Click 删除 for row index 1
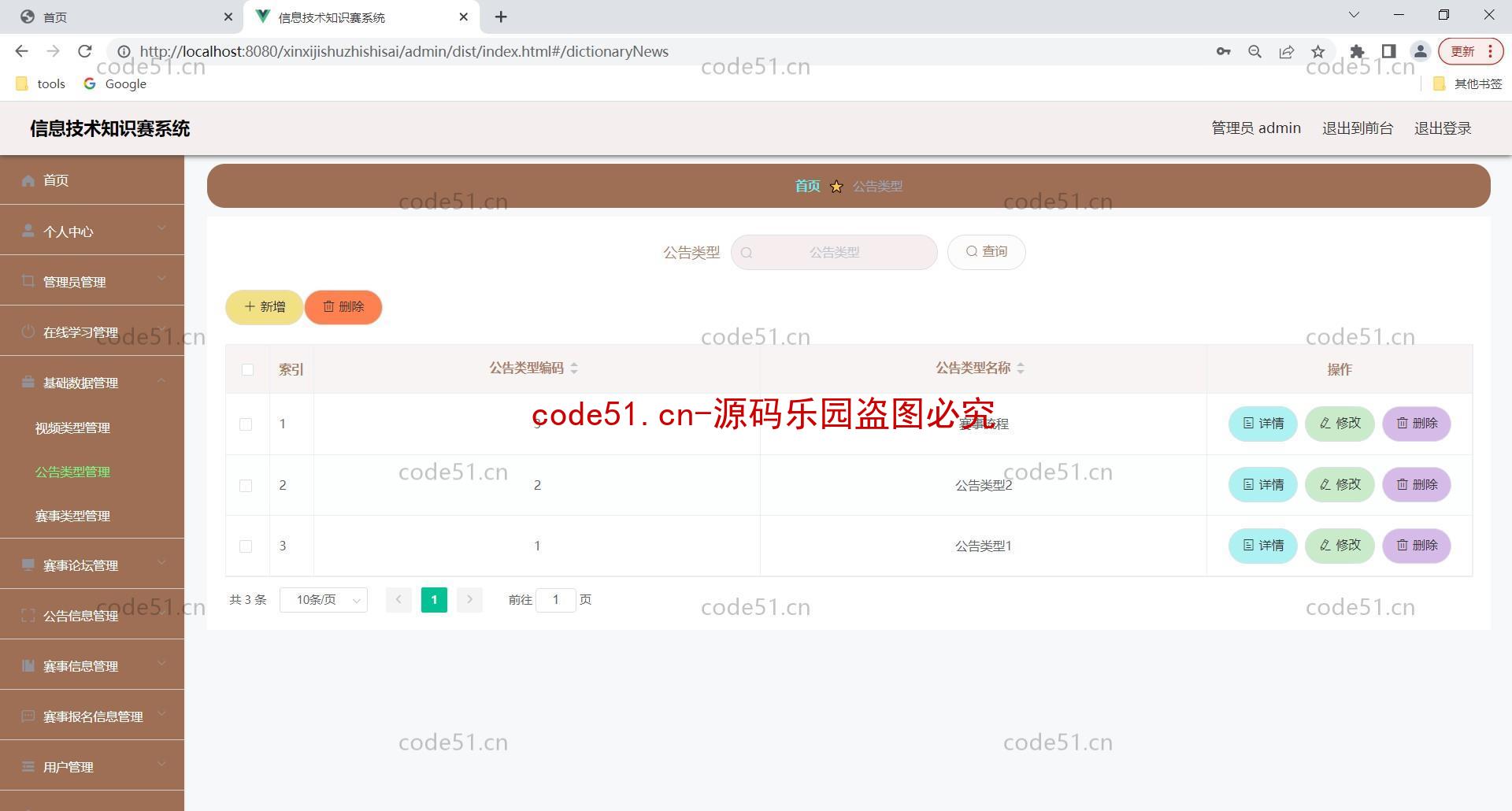The height and width of the screenshot is (811, 1512). [x=1417, y=424]
